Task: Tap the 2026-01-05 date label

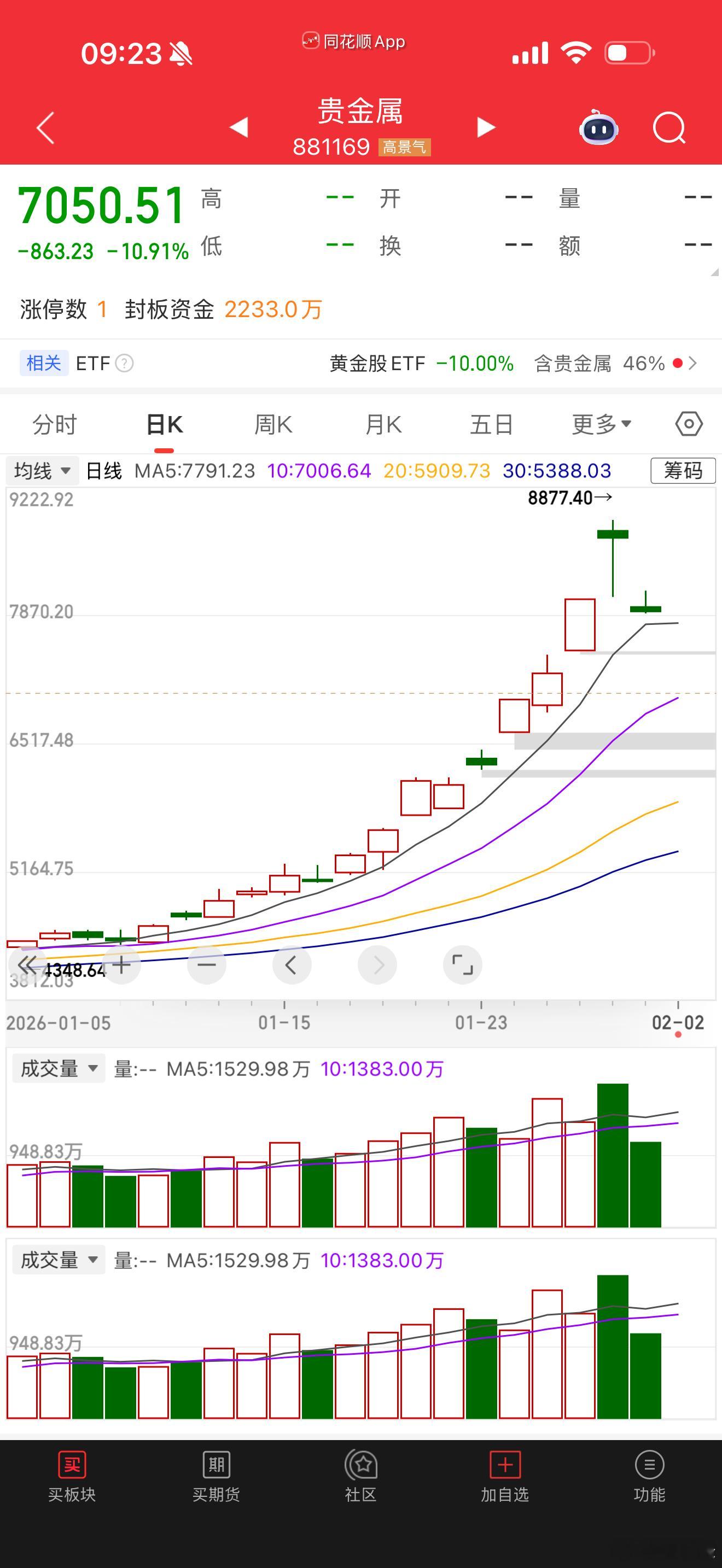Action: pyautogui.click(x=59, y=1022)
